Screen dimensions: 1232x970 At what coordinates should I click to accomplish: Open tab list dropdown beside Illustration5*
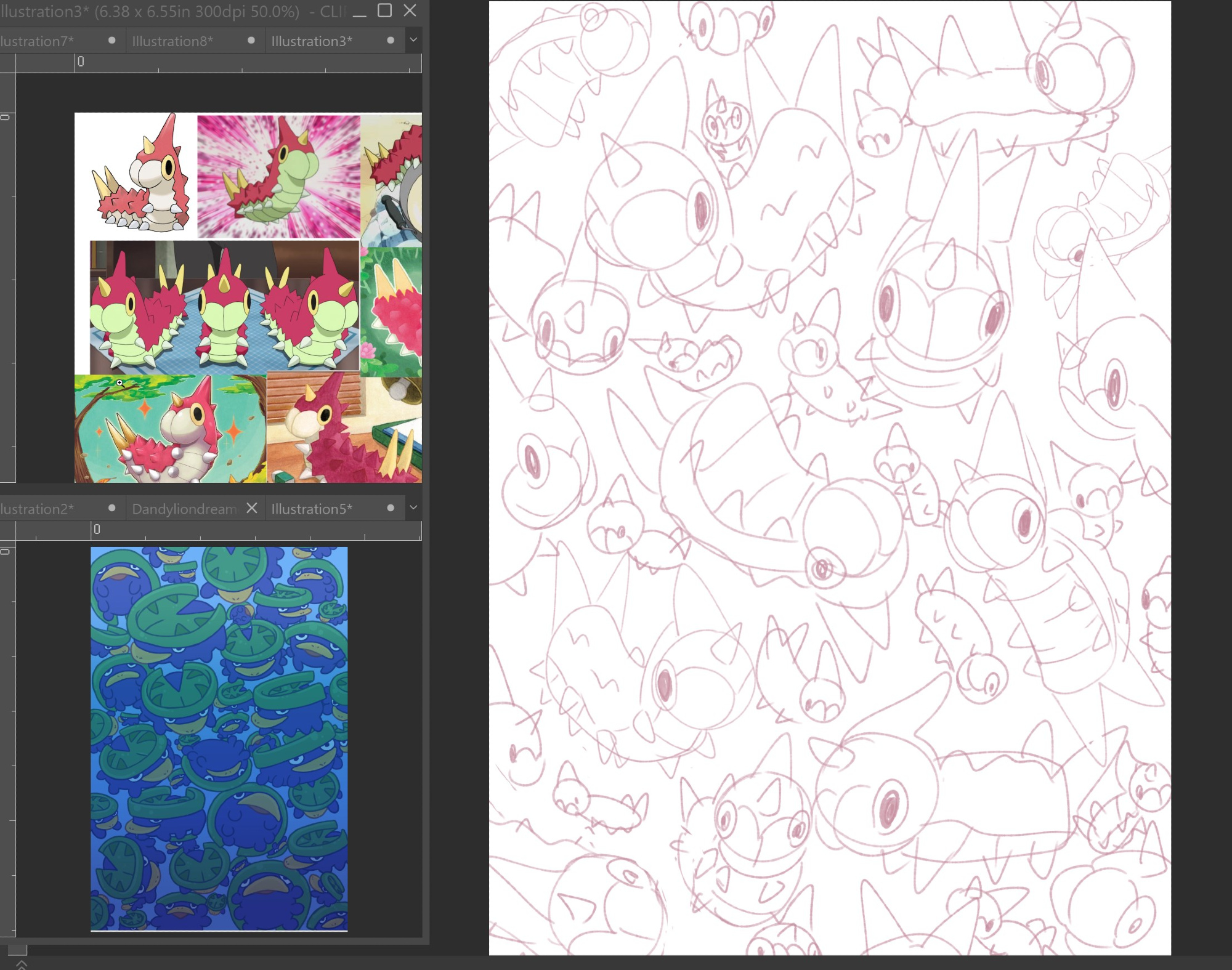tap(413, 508)
